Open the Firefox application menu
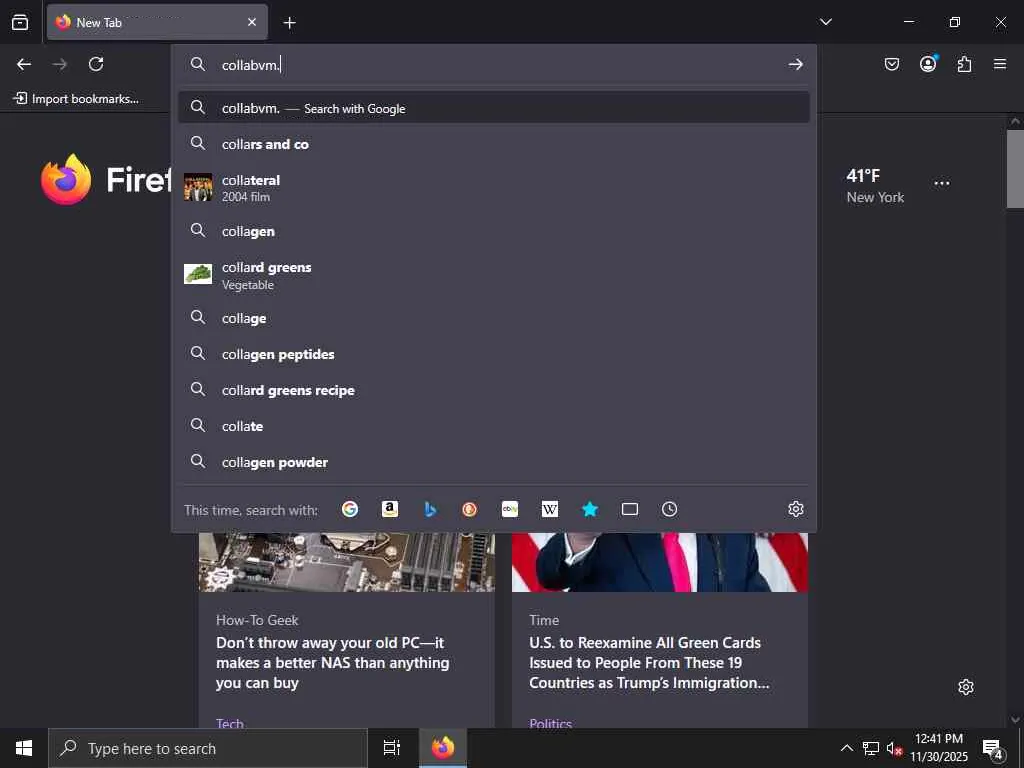 point(1000,64)
